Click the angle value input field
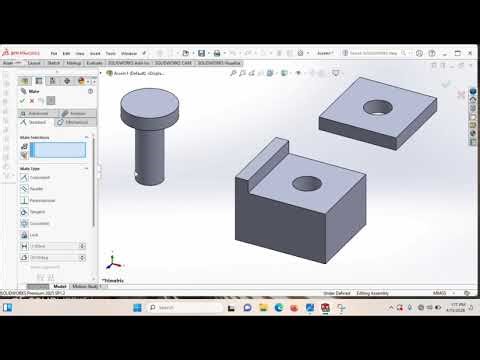 tap(54, 258)
